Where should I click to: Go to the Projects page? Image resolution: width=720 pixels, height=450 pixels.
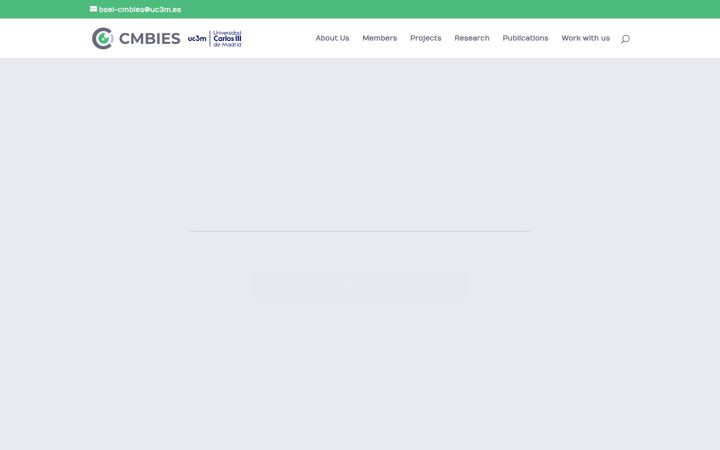pos(426,38)
